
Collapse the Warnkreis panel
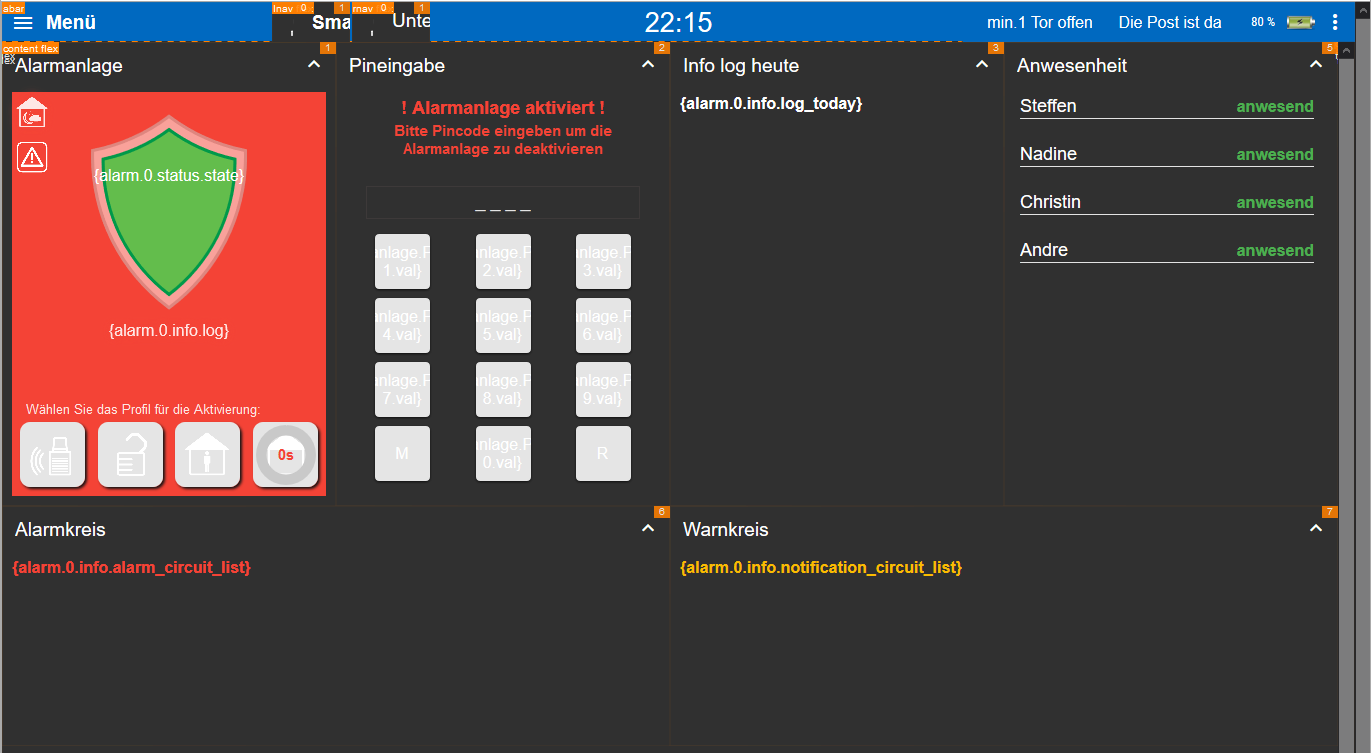(1316, 529)
